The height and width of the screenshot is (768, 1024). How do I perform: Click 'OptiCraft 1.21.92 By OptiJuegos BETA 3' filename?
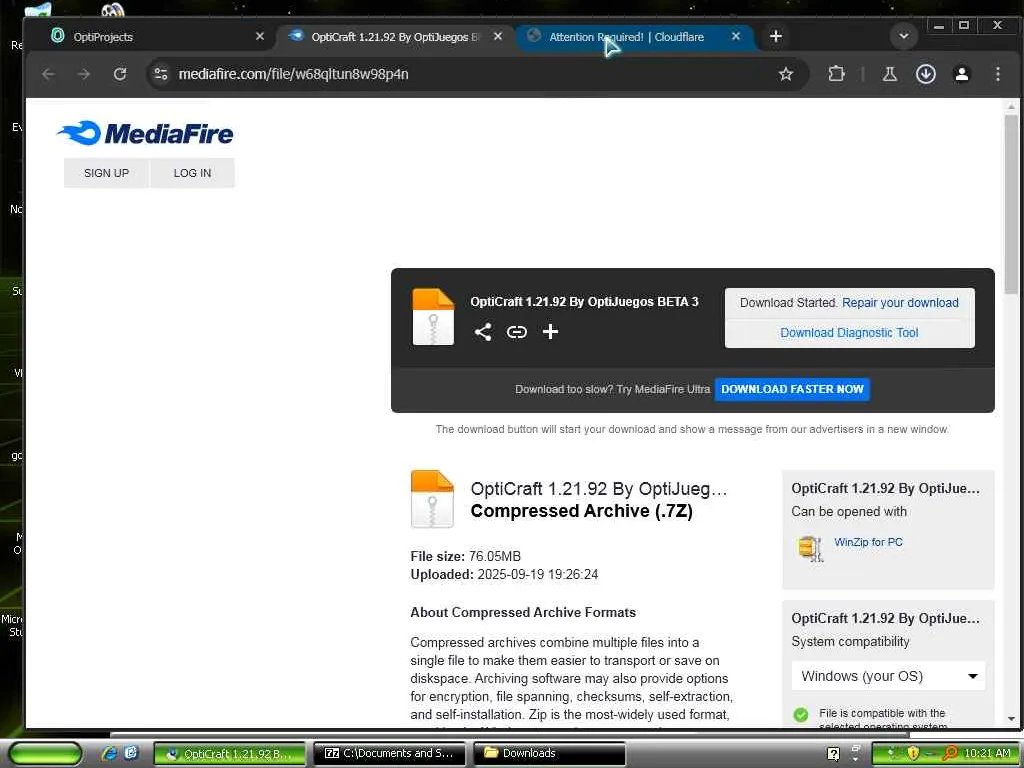[x=584, y=302]
